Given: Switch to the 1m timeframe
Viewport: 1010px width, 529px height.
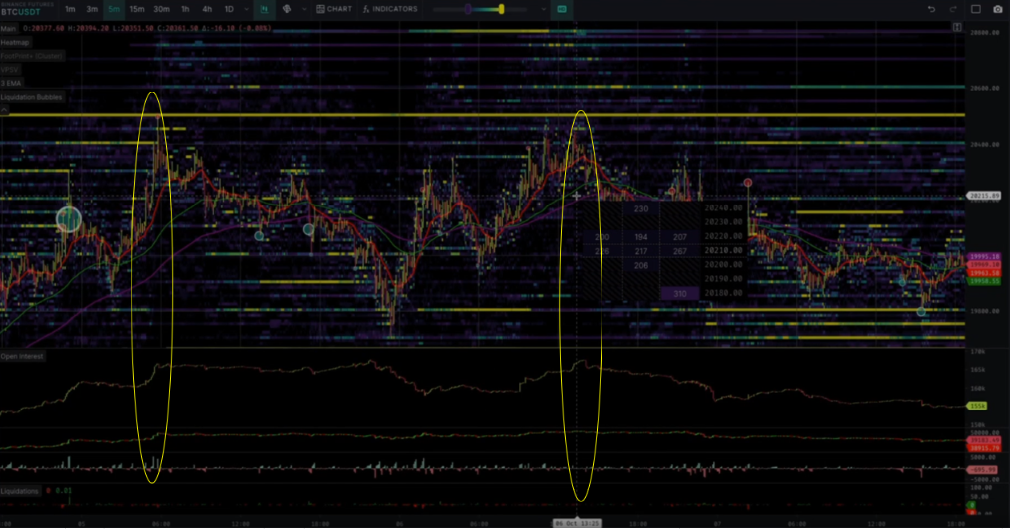Looking at the screenshot, I should [x=70, y=9].
